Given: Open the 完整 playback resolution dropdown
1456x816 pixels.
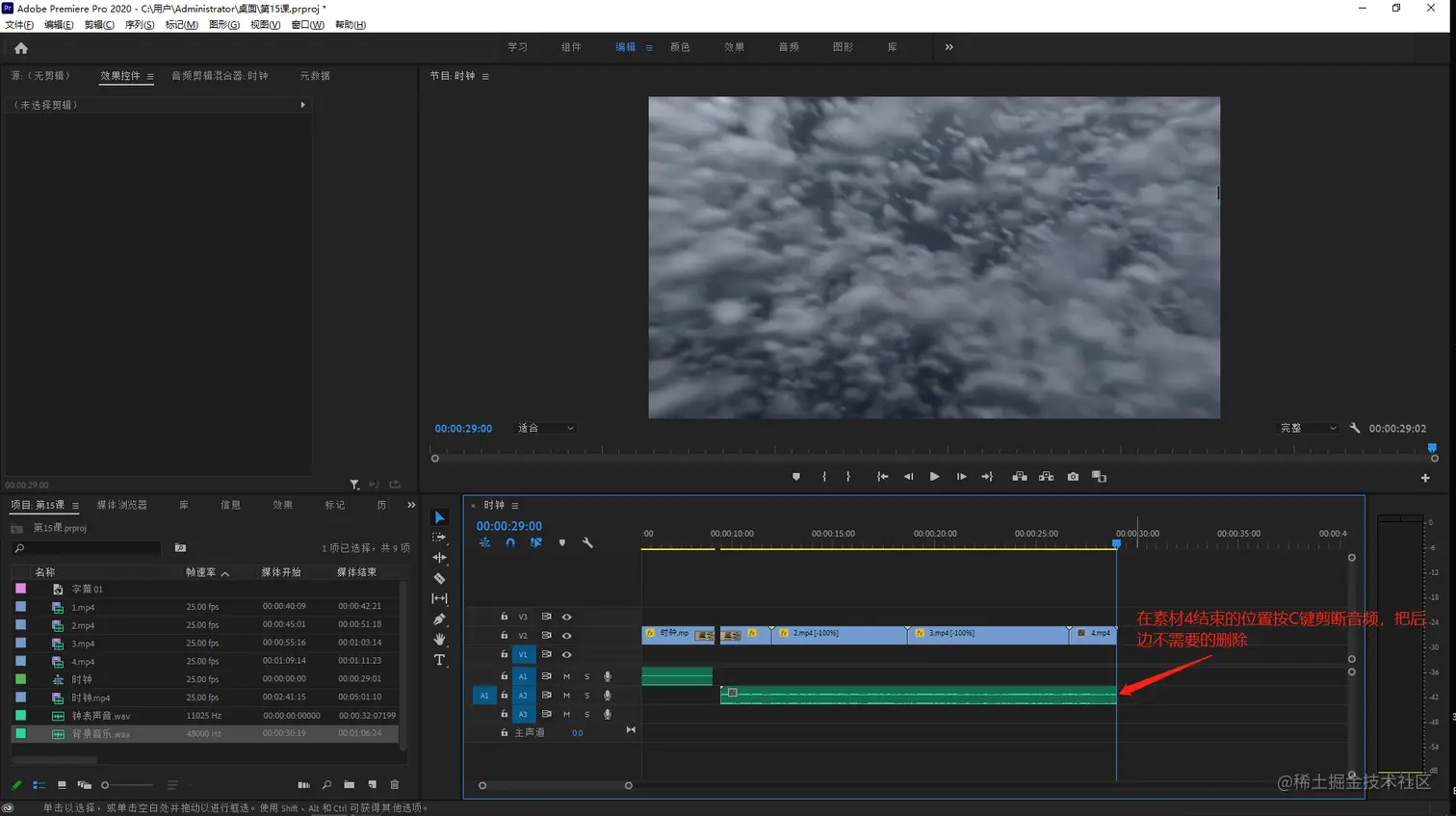Looking at the screenshot, I should [x=1307, y=429].
